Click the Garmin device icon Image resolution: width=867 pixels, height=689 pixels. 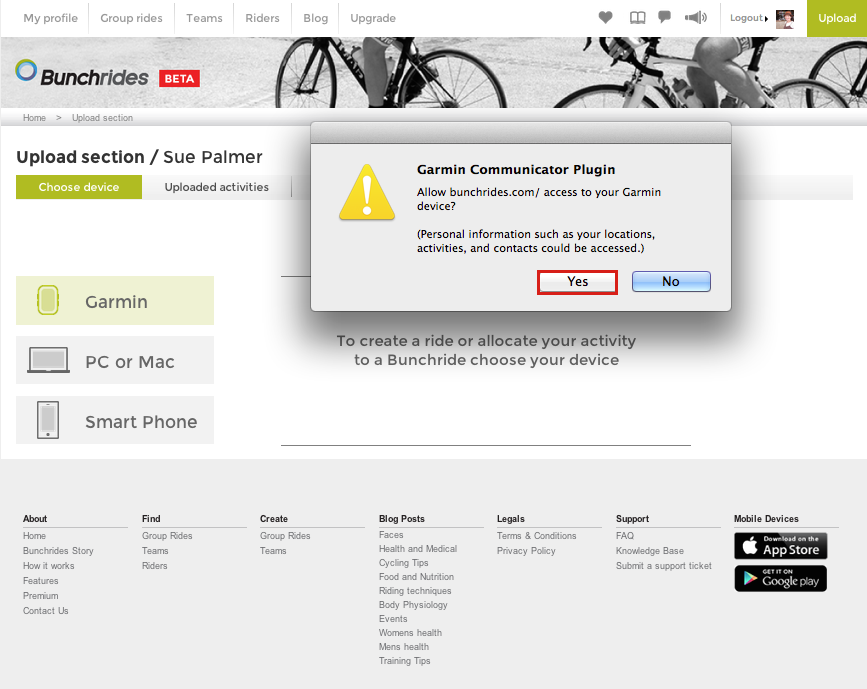click(x=48, y=300)
